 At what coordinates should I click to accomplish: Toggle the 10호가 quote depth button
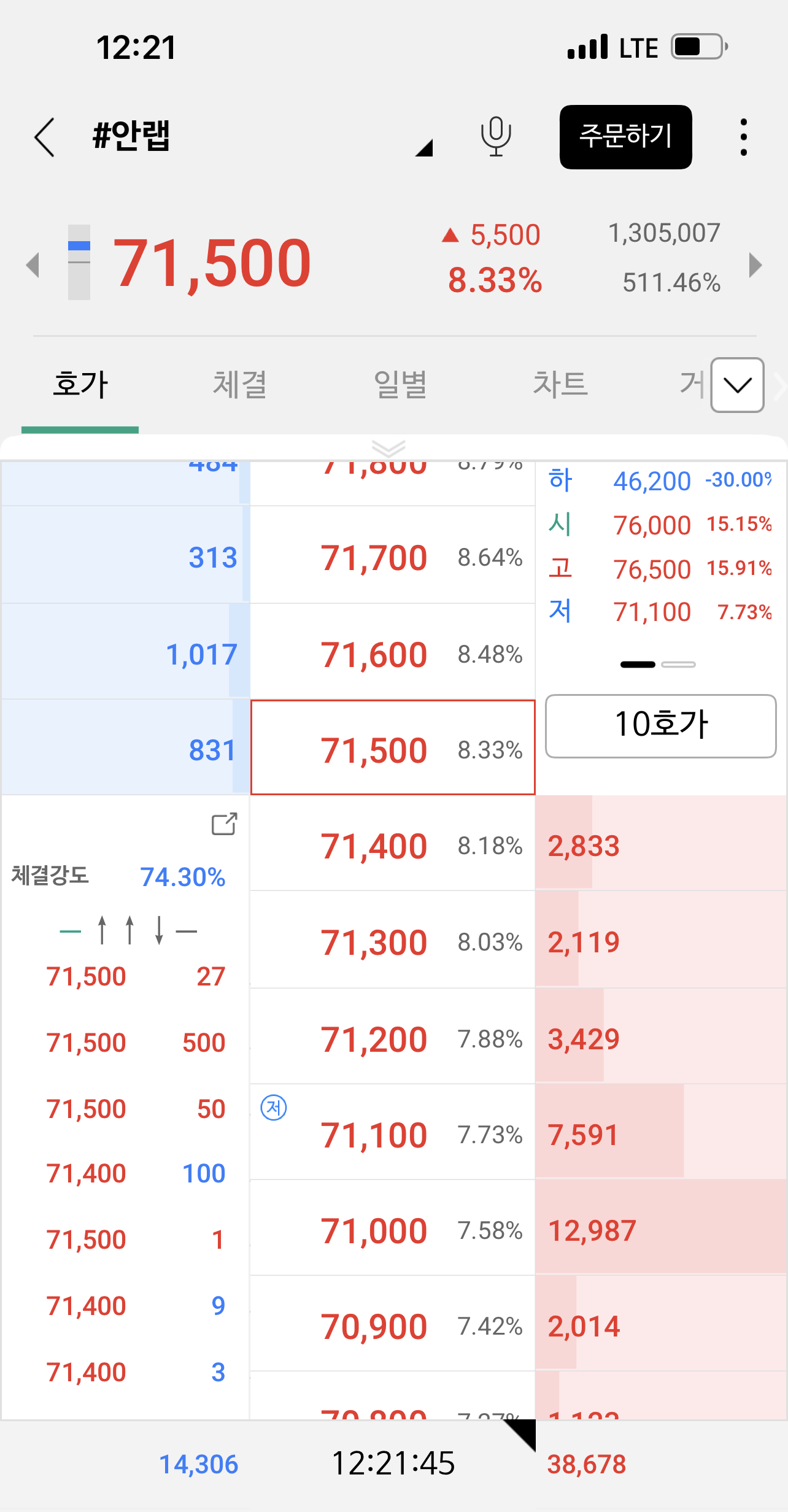pyautogui.click(x=660, y=726)
